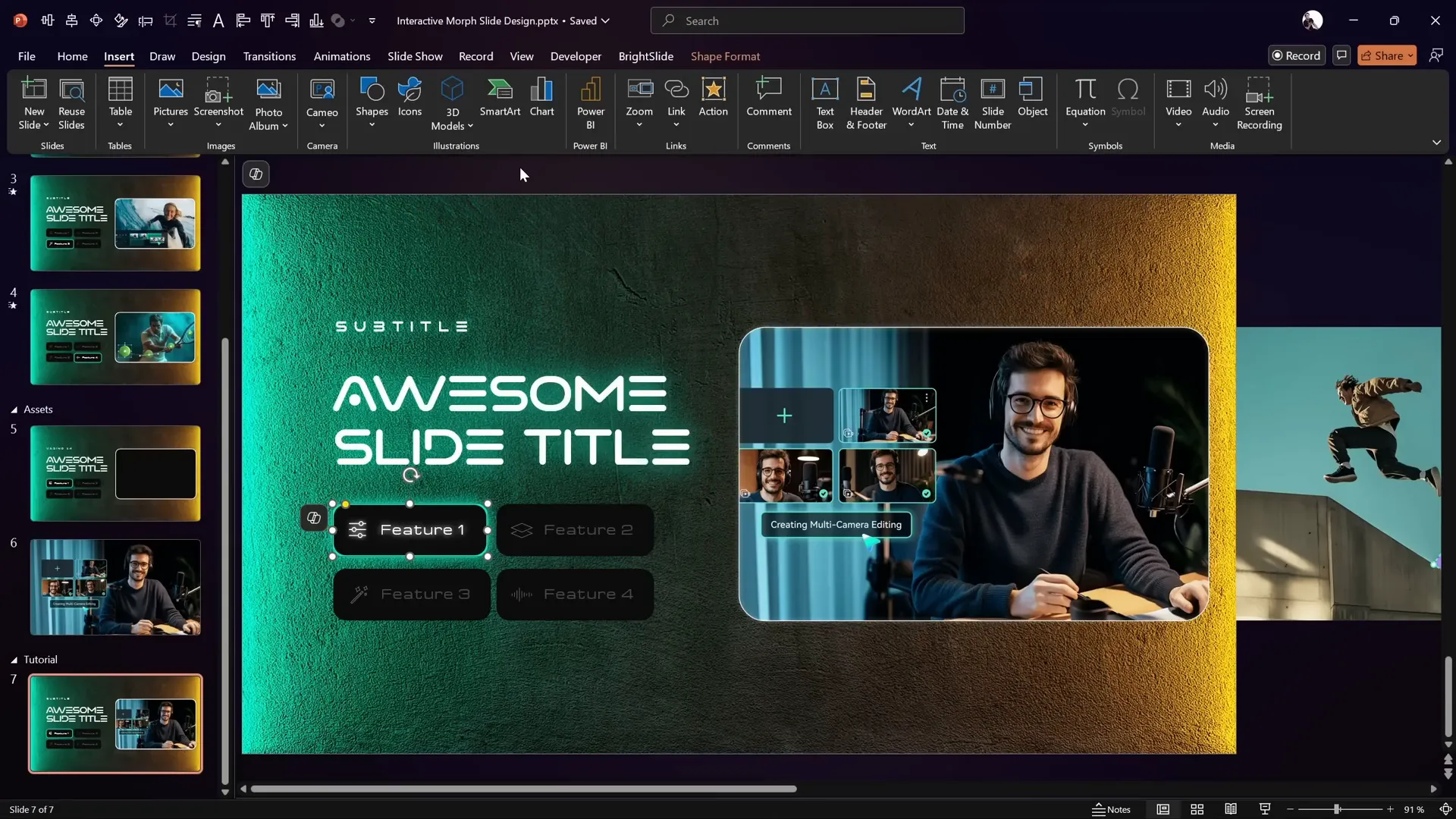Switch to Reading View
1456x819 pixels.
coord(1231,809)
